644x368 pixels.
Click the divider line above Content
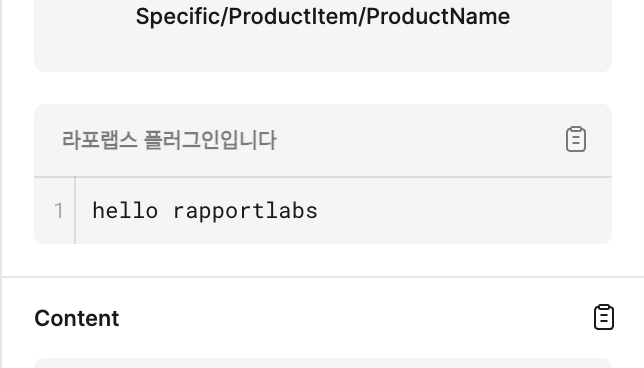(323, 277)
